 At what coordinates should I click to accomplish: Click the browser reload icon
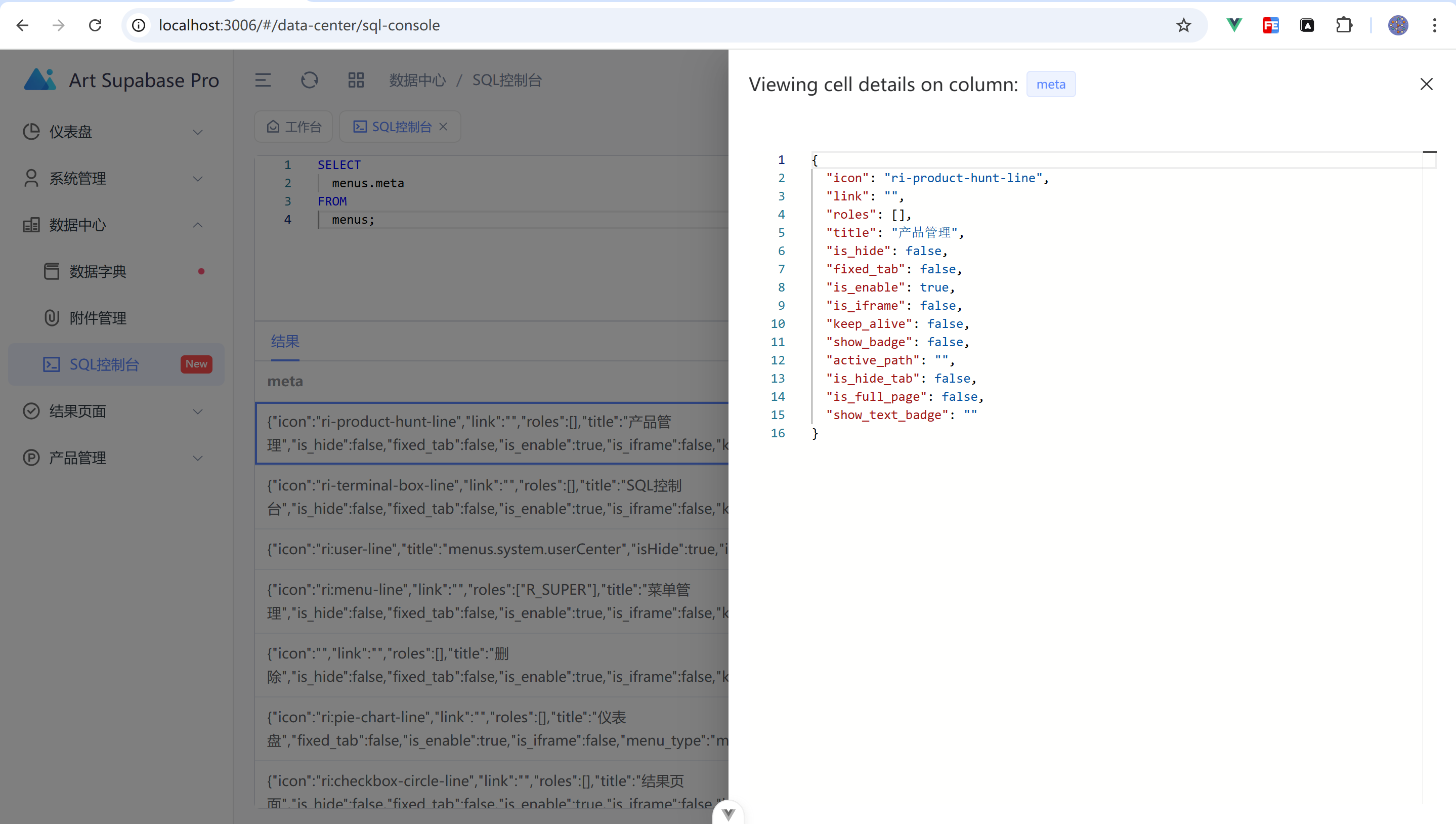(x=95, y=25)
